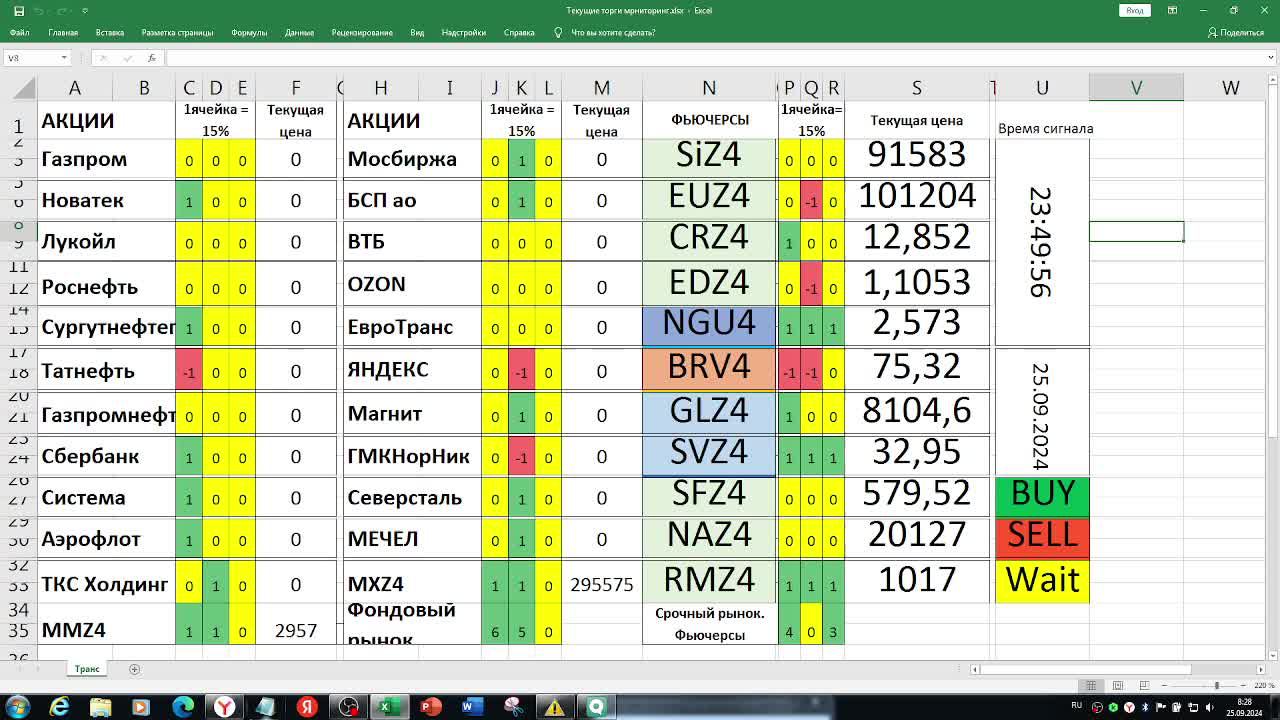Click the horizontal scrollbar thumb
Image resolution: width=1280 pixels, height=720 pixels.
tap(1086, 669)
